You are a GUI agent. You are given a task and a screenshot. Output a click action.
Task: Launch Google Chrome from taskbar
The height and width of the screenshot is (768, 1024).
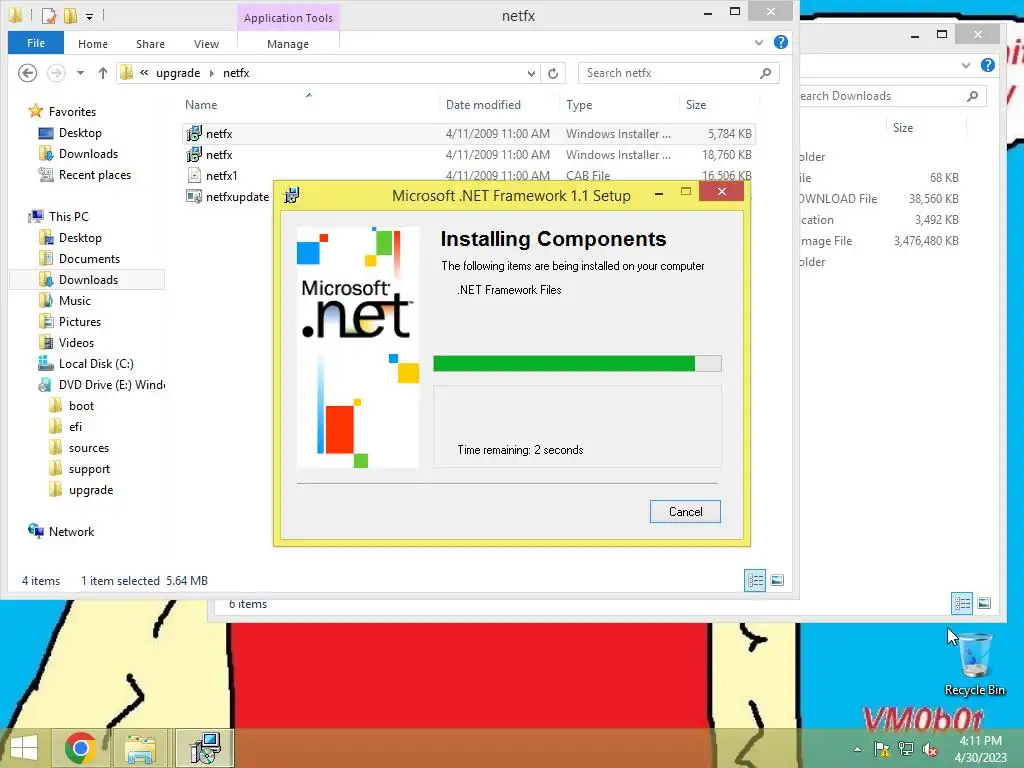[81, 748]
